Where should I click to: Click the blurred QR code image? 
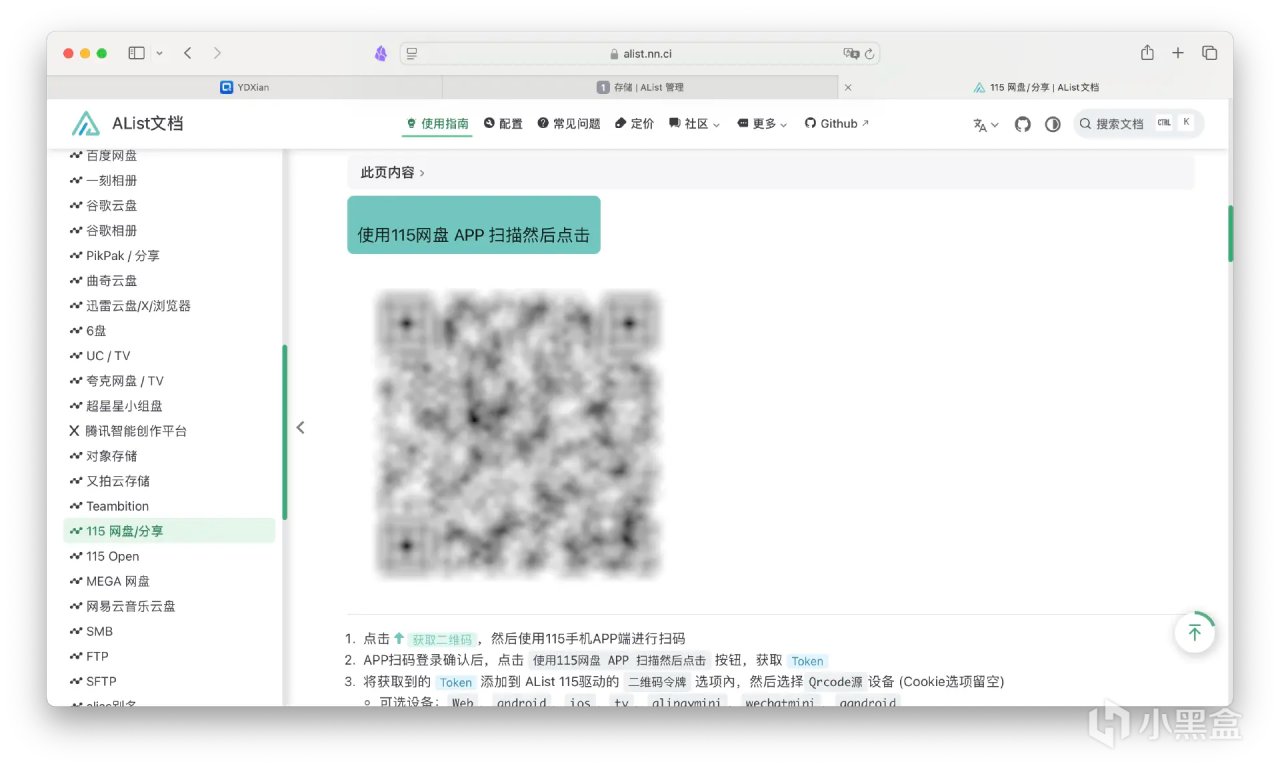(x=518, y=434)
